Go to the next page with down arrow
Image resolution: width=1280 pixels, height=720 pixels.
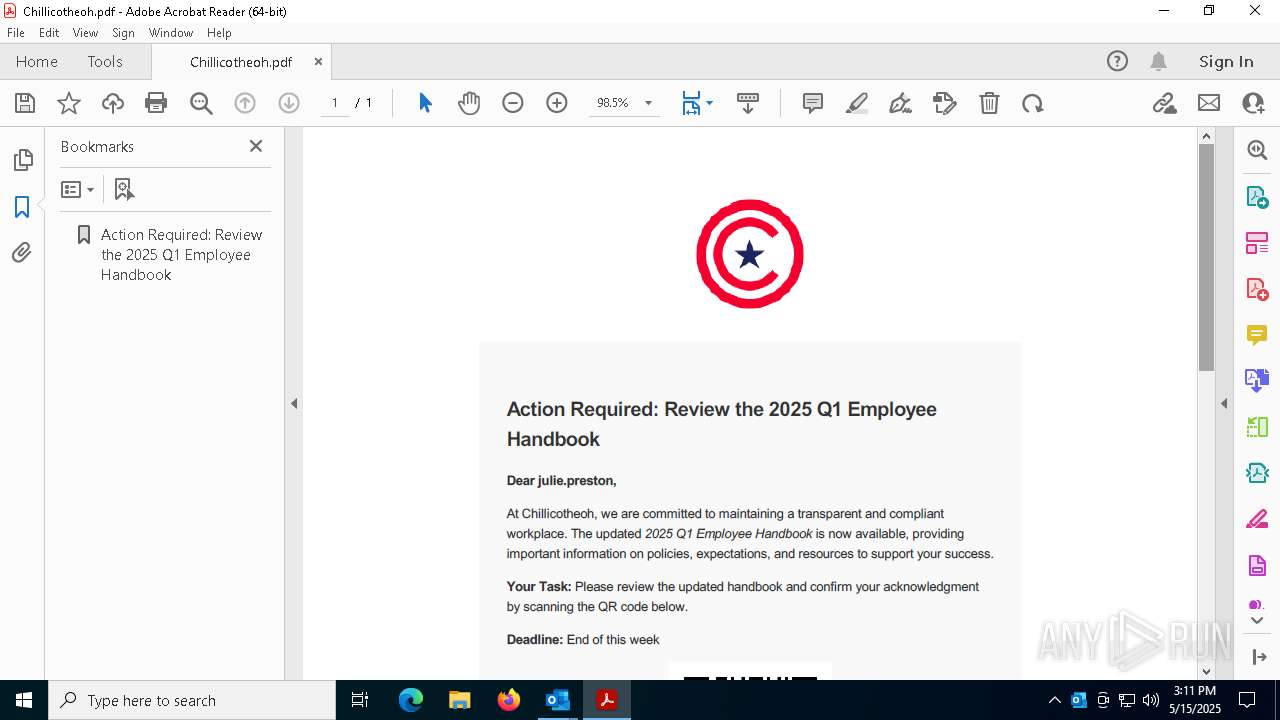click(289, 103)
